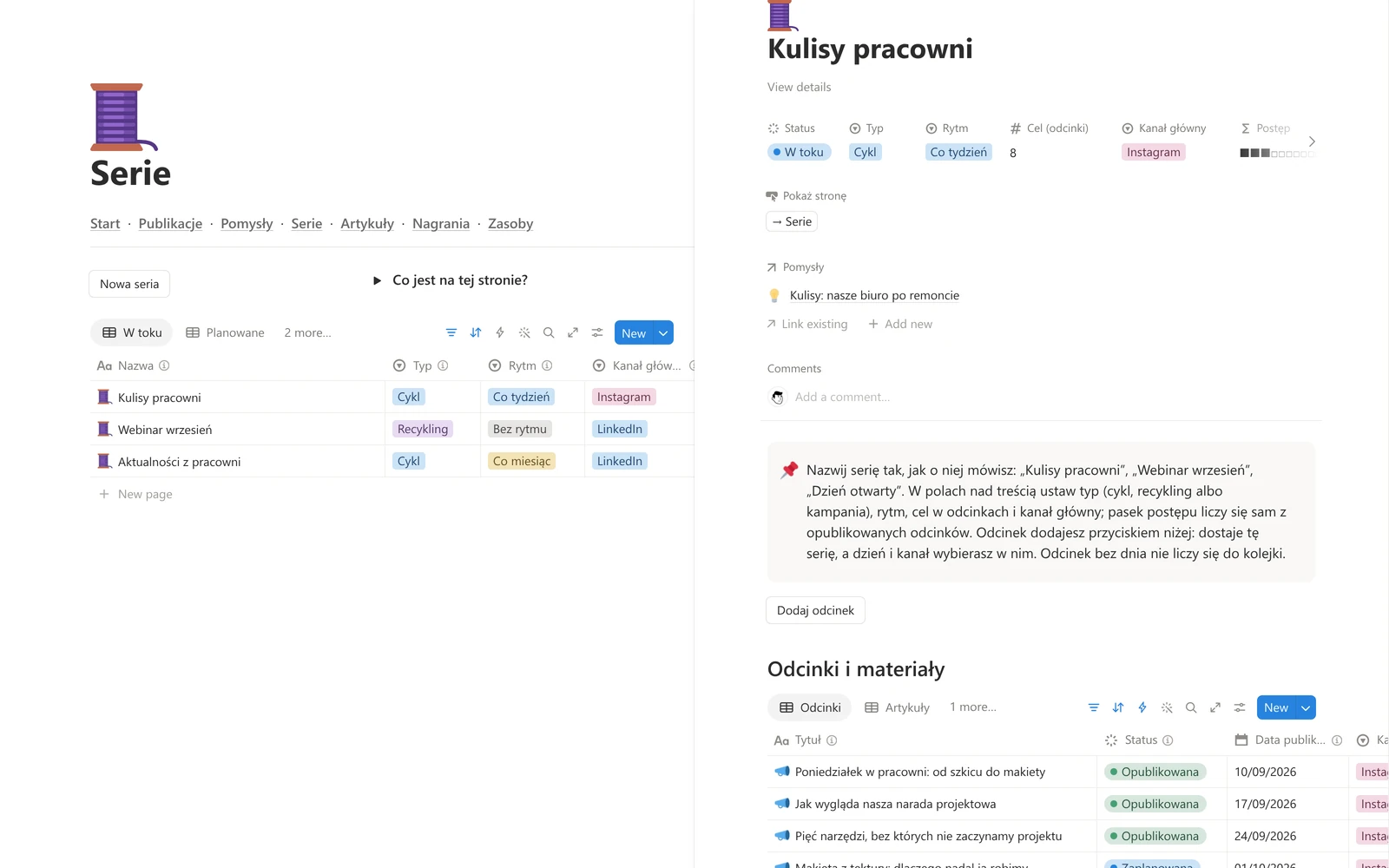The height and width of the screenshot is (868, 1389).
Task: Click View details under Kulisy pracowni
Action: coord(799,87)
